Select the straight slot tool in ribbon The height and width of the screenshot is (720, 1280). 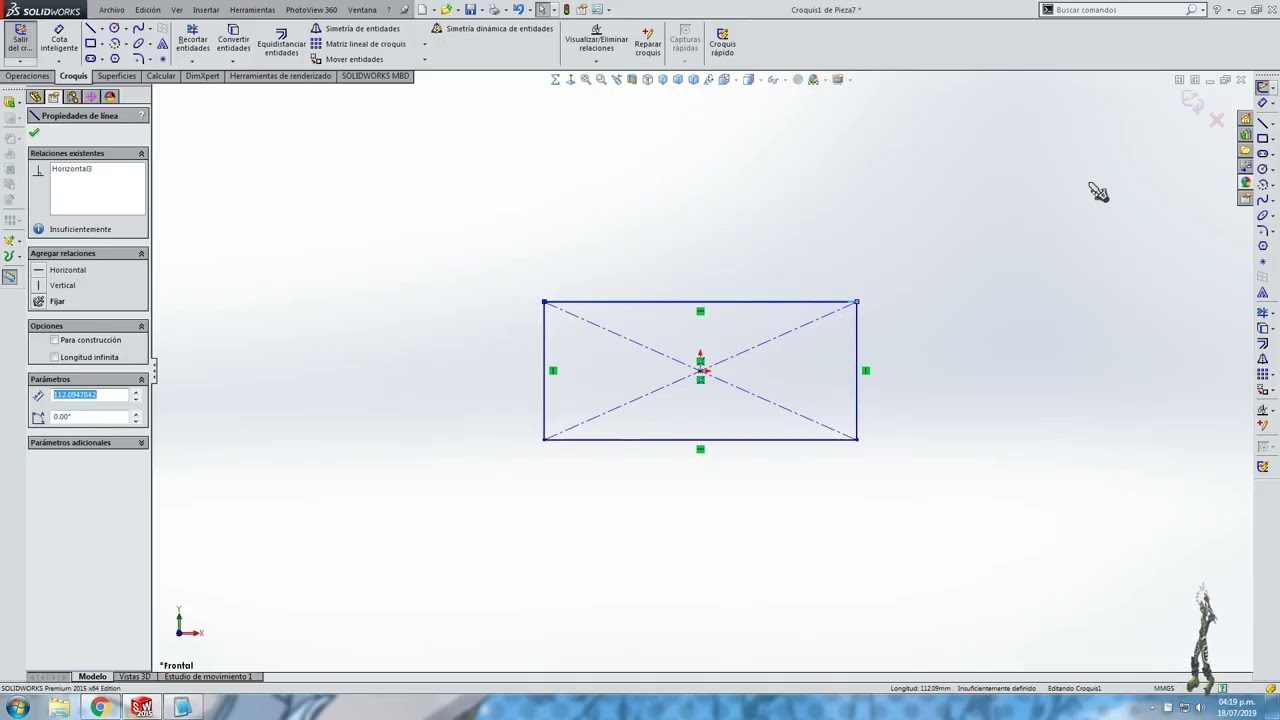[91, 59]
